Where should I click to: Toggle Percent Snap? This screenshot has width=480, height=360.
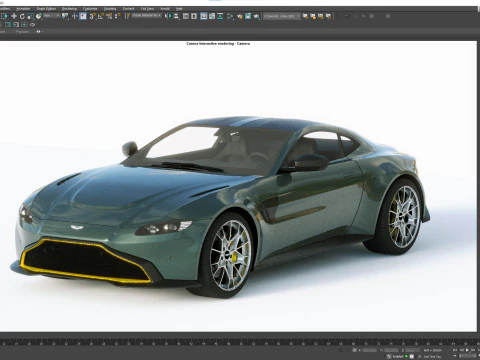[x=109, y=16]
